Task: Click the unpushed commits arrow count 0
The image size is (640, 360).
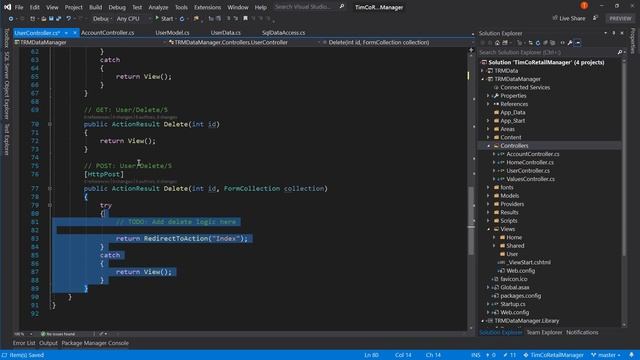Action: pos(490,355)
